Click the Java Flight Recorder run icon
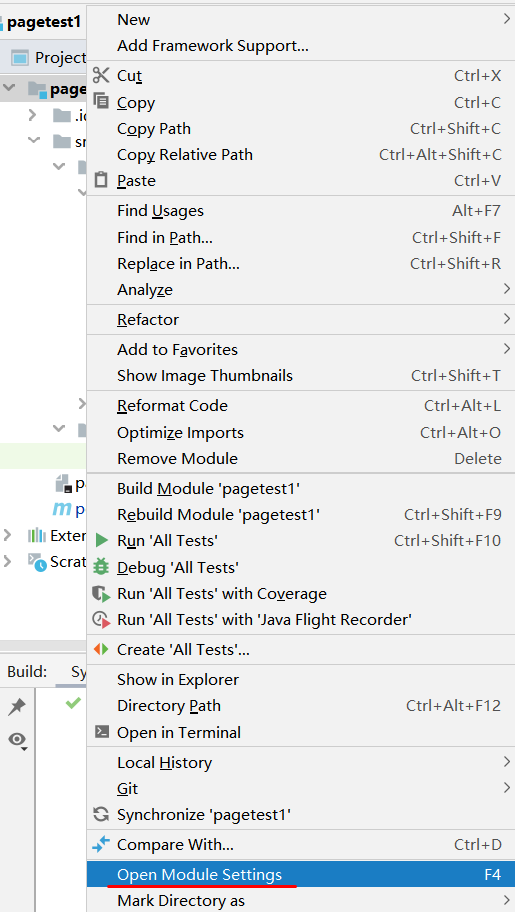This screenshot has height=912, width=515. coord(101,620)
